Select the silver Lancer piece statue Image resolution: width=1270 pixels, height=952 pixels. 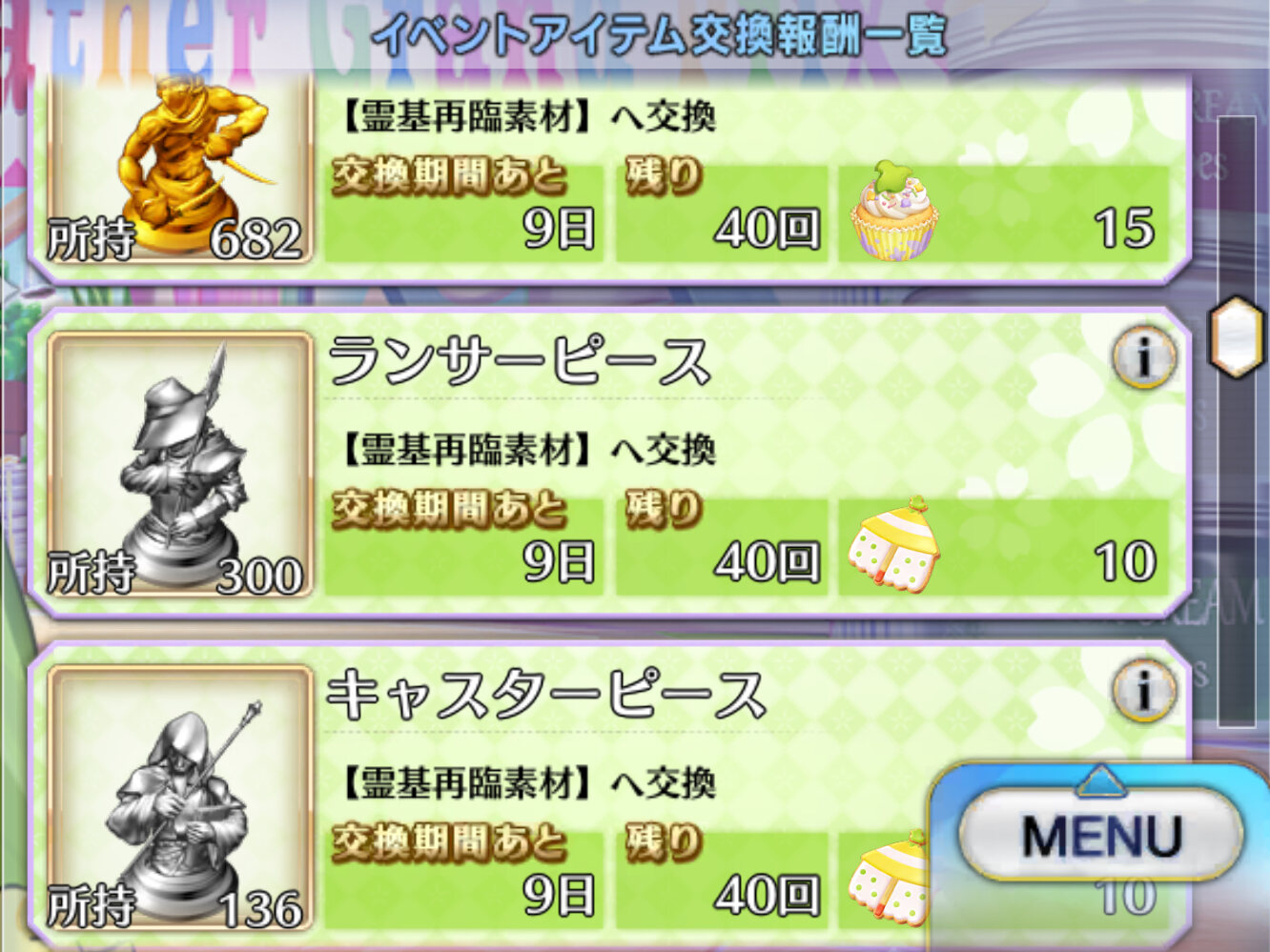coord(181,463)
